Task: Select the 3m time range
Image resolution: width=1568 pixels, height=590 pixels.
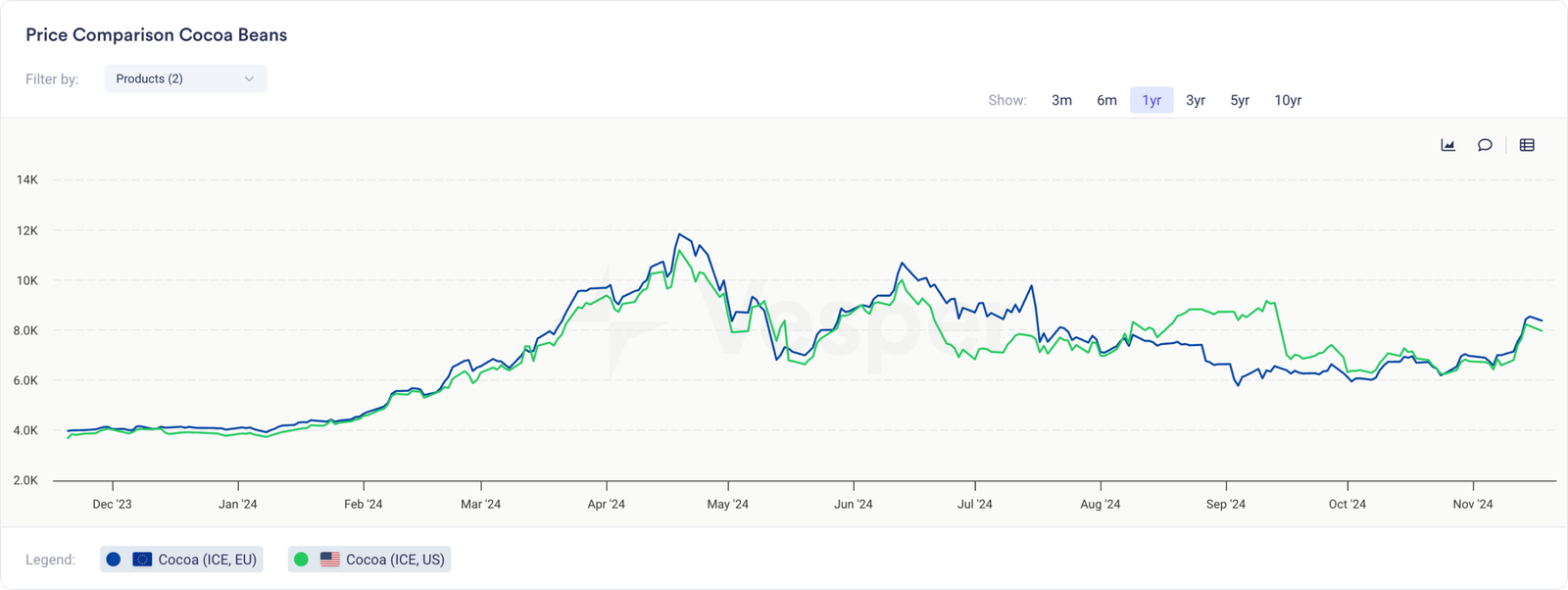Action: (1061, 100)
